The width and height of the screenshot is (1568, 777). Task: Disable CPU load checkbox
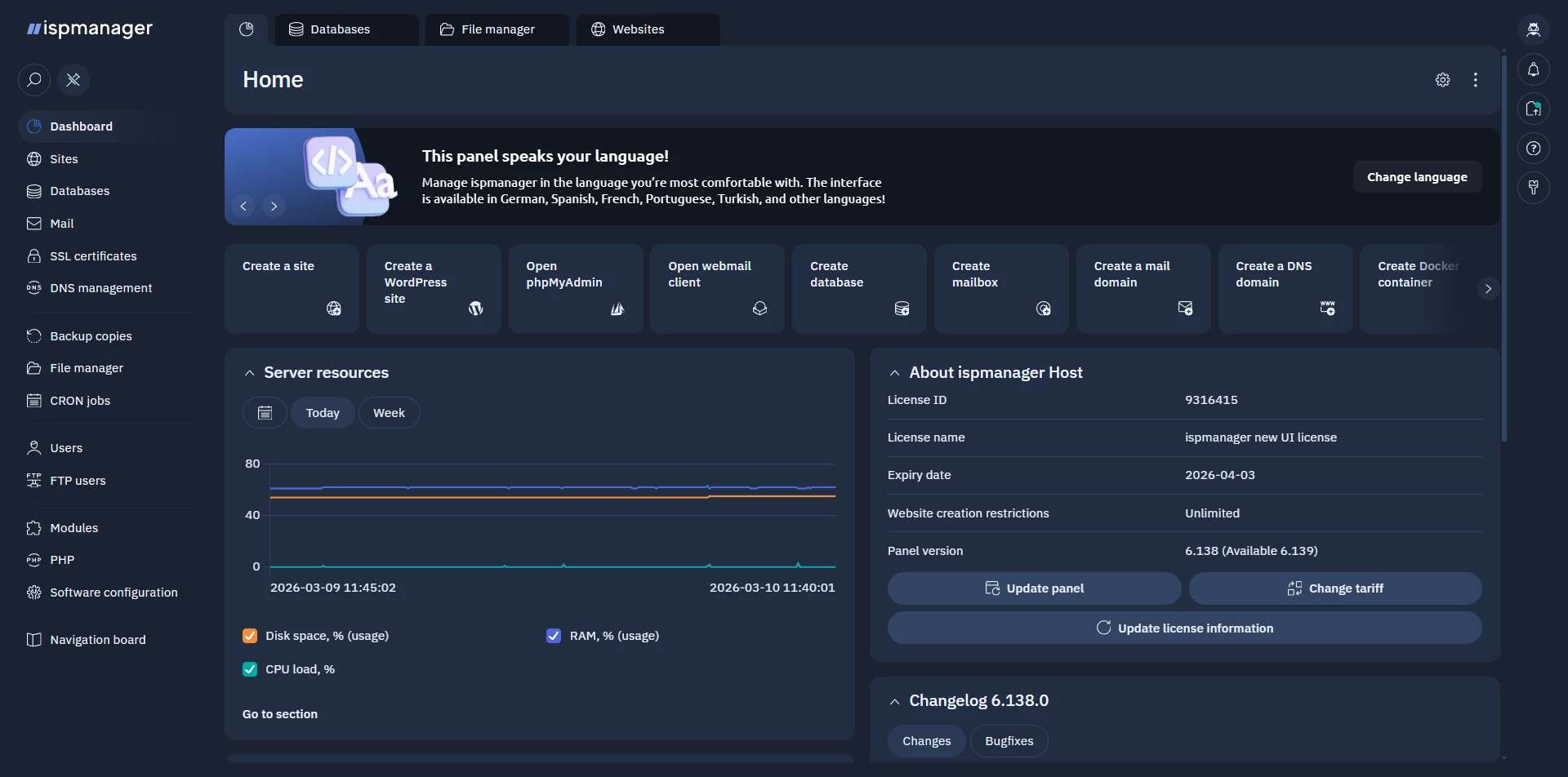pos(250,669)
